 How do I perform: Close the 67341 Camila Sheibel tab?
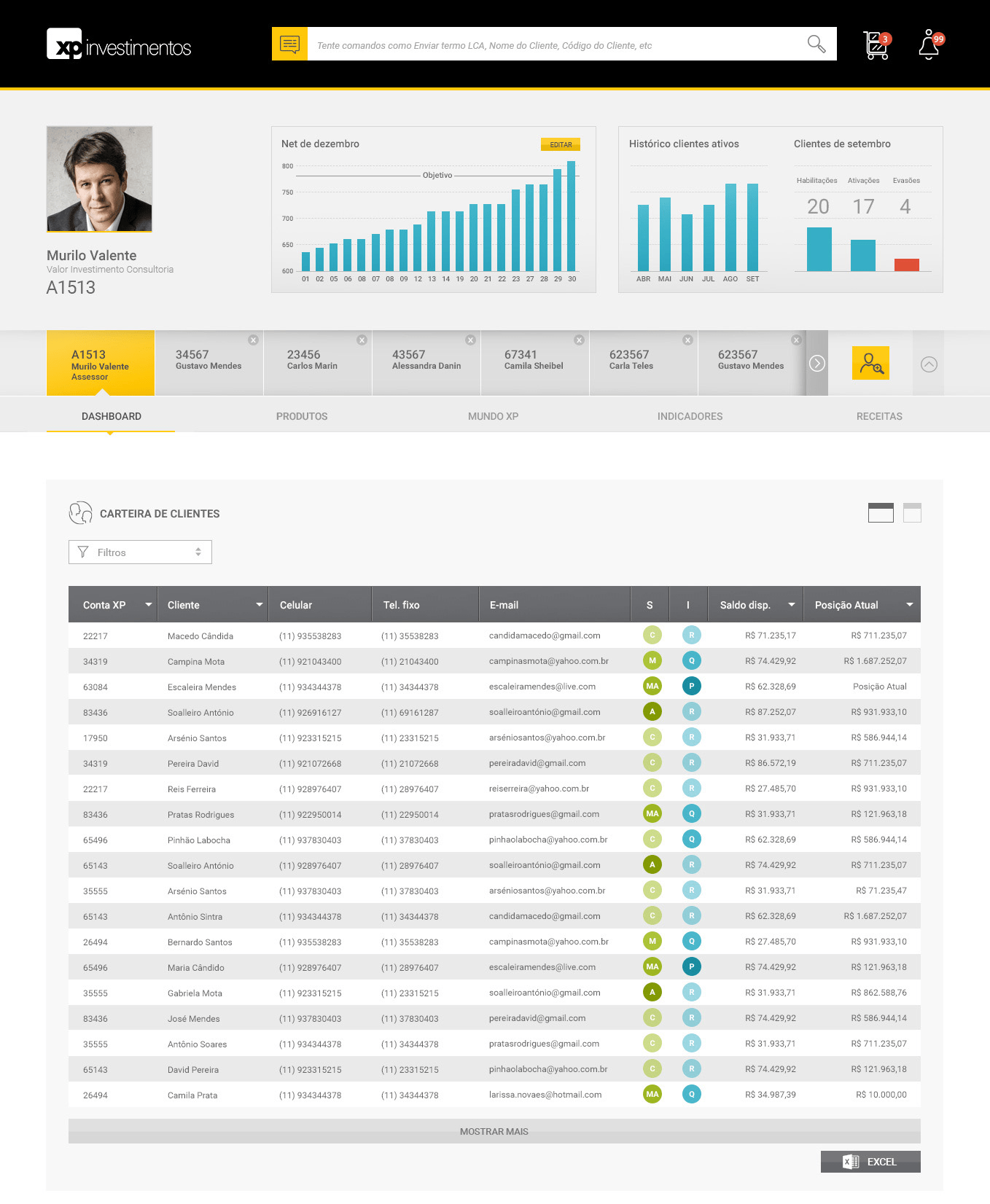point(579,340)
